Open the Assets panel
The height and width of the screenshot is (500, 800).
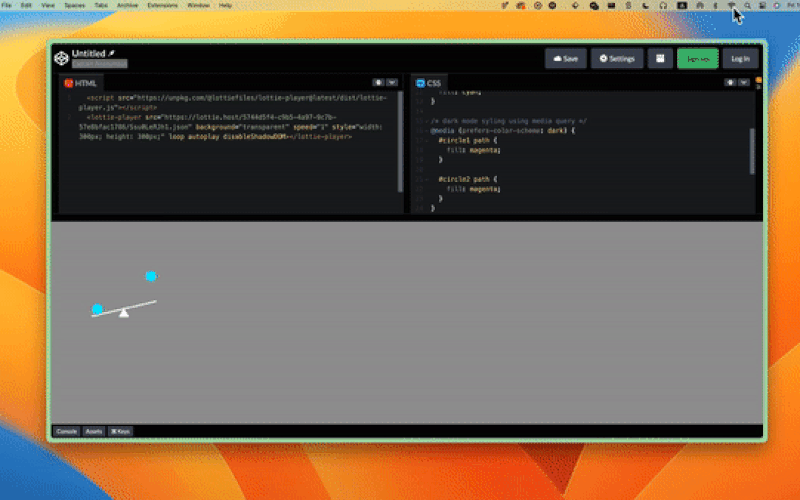(94, 432)
